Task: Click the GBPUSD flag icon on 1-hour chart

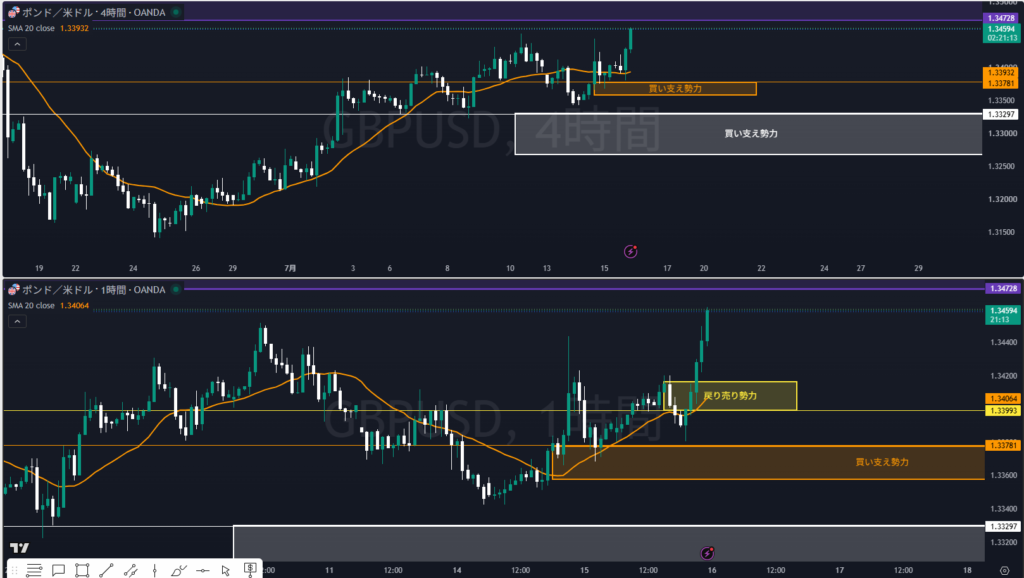Action: point(13,289)
